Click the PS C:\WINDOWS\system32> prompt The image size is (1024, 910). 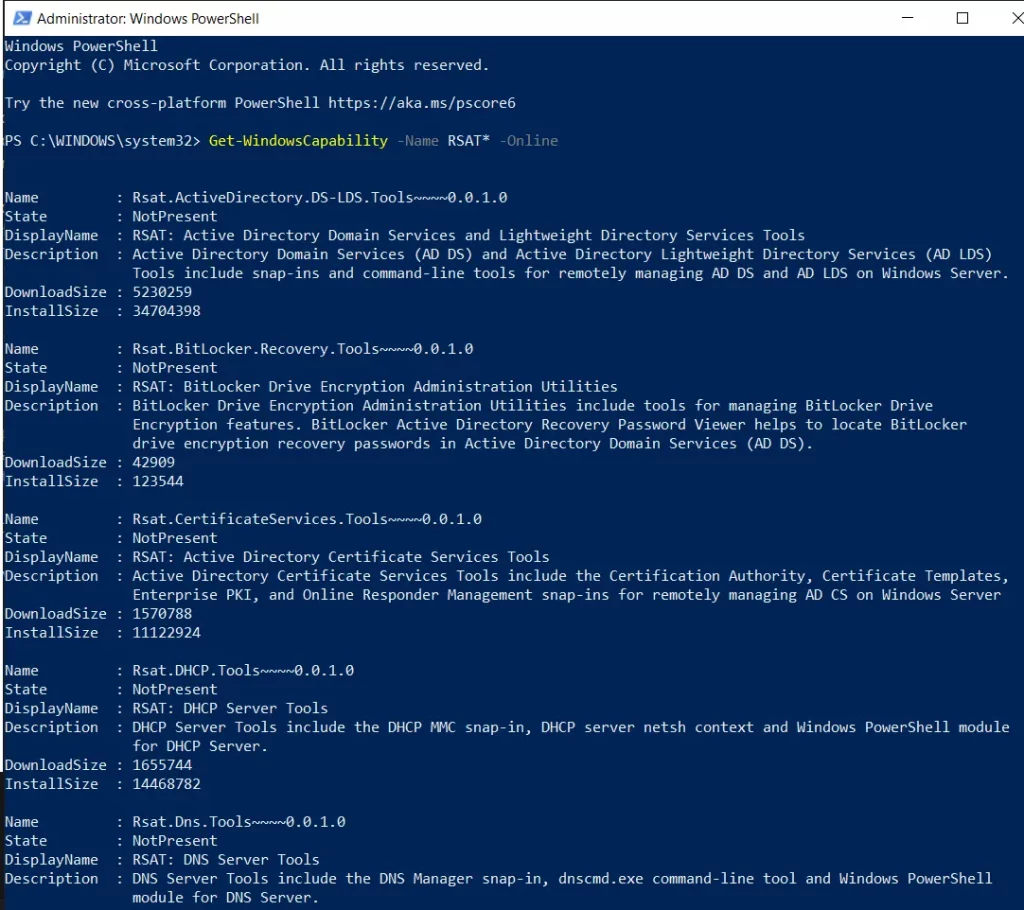pyautogui.click(x=102, y=141)
